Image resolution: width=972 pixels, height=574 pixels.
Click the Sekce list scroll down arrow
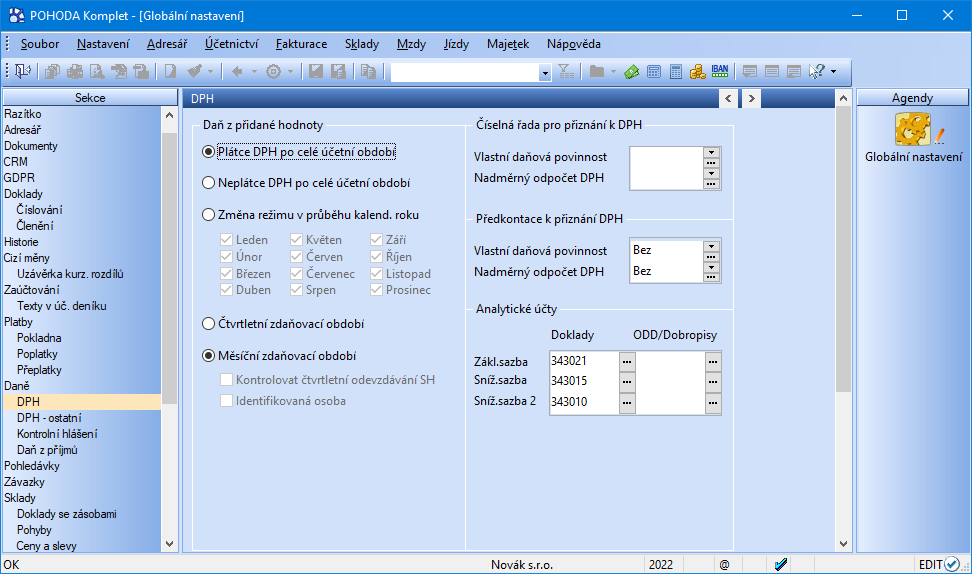point(169,544)
